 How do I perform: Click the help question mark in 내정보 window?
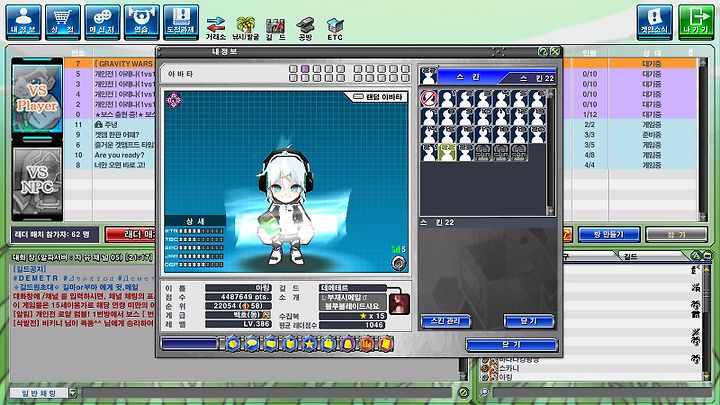coord(543,51)
